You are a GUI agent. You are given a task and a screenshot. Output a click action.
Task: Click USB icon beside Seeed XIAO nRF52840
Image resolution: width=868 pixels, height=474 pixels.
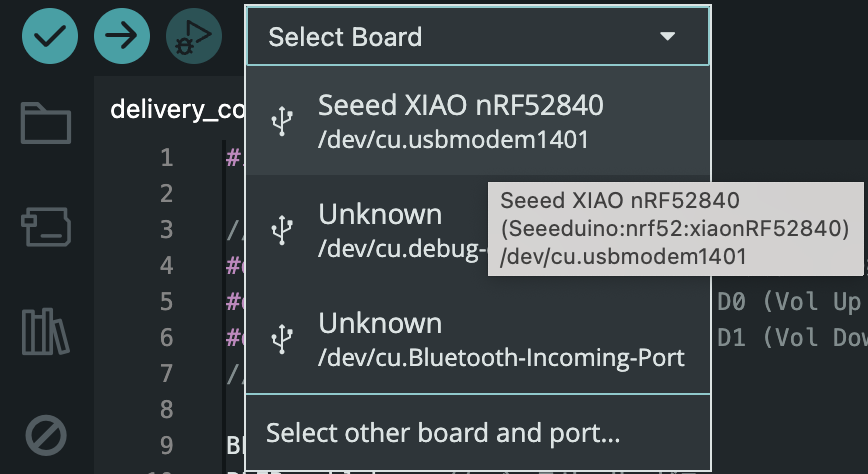[x=283, y=120]
